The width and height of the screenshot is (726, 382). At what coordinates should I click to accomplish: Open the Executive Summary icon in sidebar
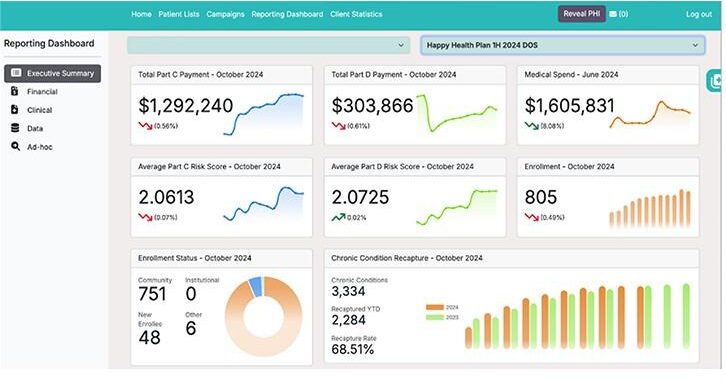(16, 73)
